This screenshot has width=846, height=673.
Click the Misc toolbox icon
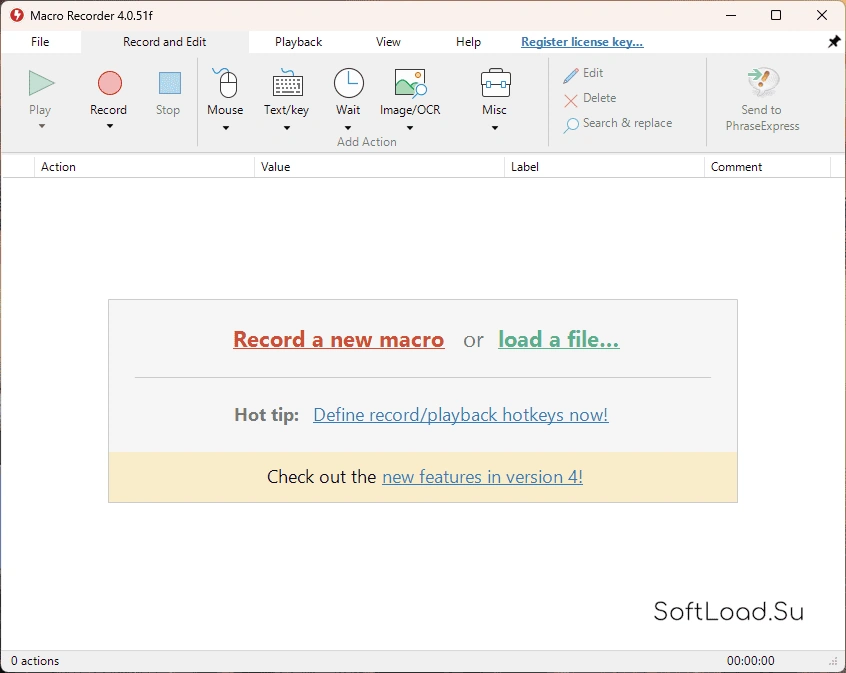[x=495, y=83]
